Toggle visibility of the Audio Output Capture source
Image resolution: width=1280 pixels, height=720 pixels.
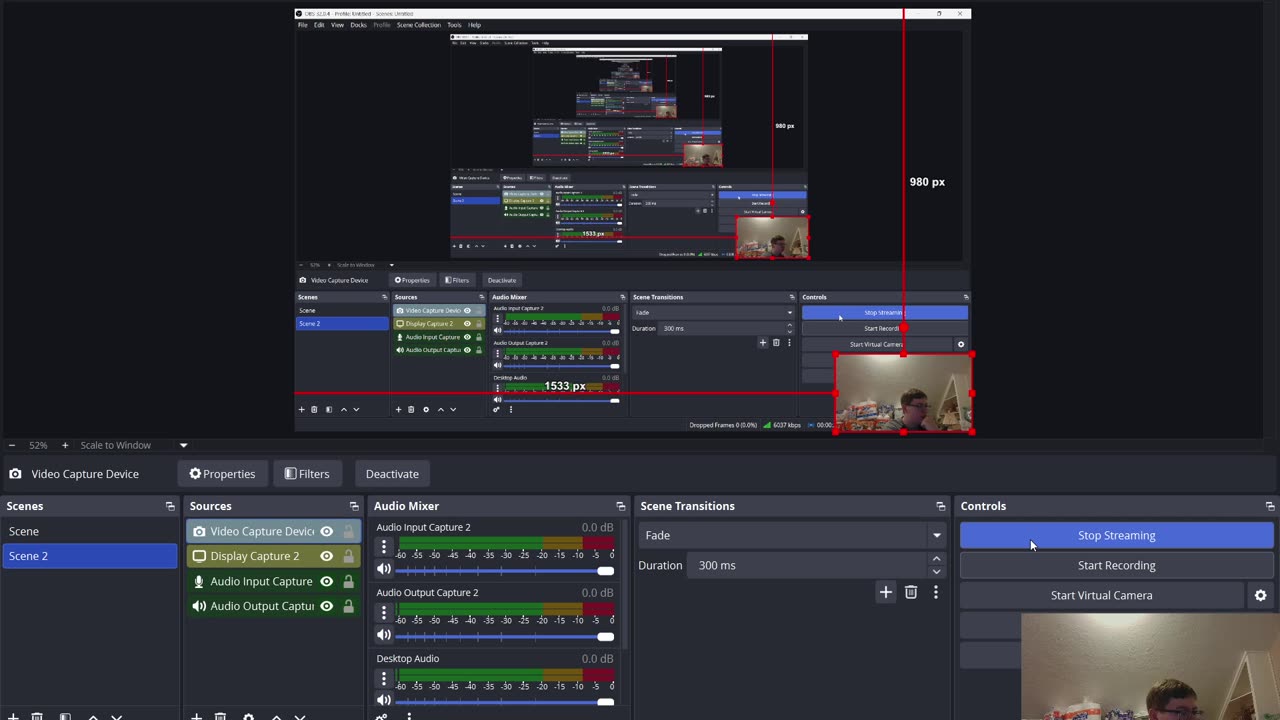tap(326, 606)
